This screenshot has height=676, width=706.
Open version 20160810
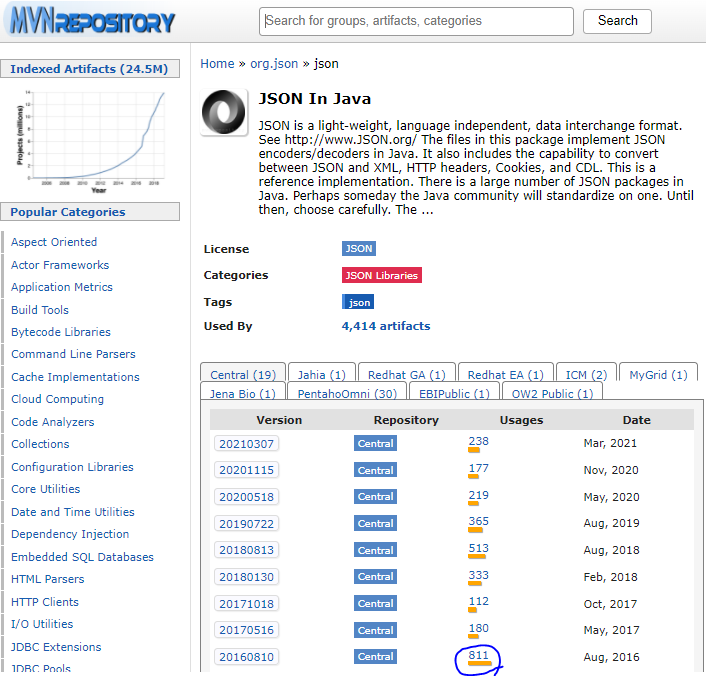tap(246, 657)
